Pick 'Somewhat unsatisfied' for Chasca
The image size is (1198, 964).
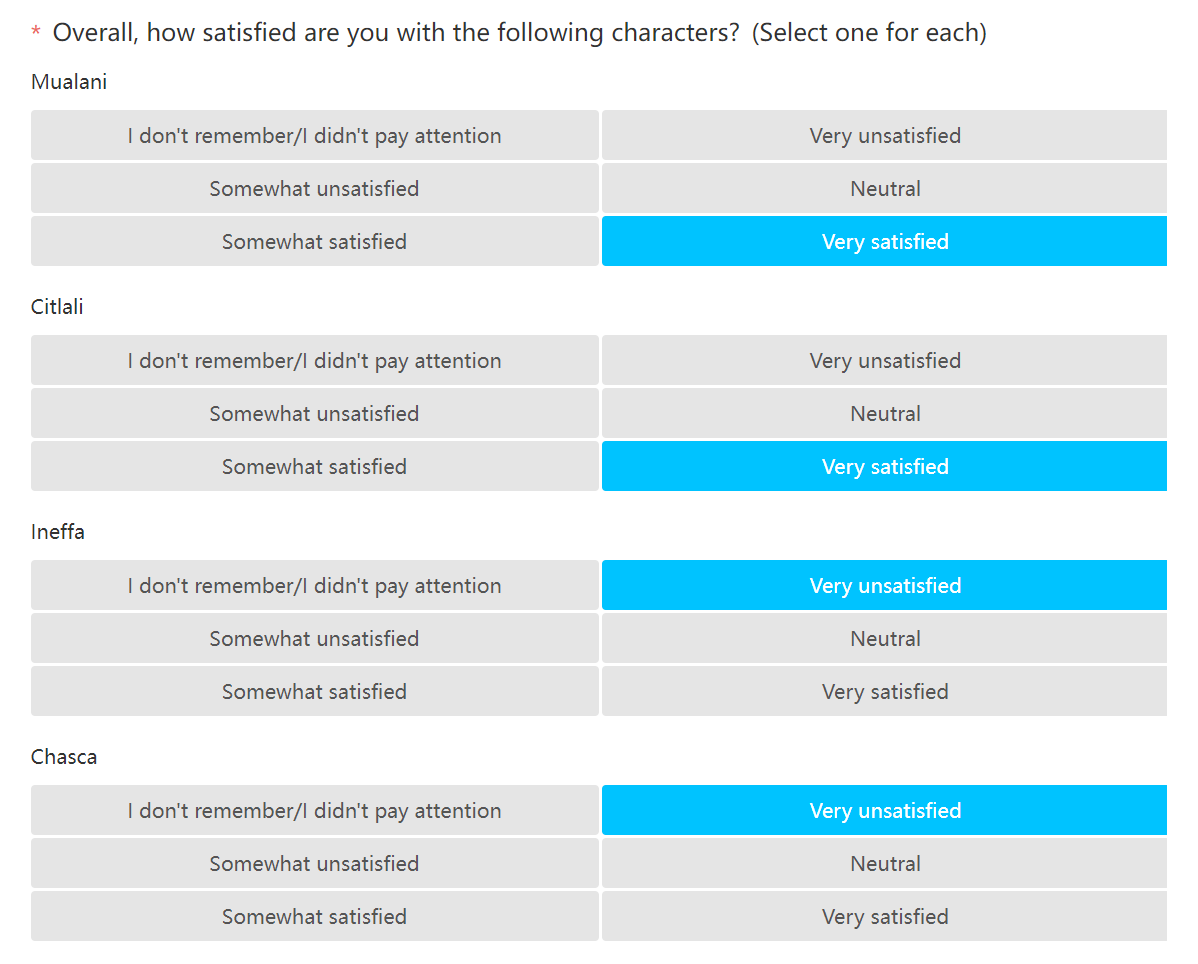[x=315, y=863]
